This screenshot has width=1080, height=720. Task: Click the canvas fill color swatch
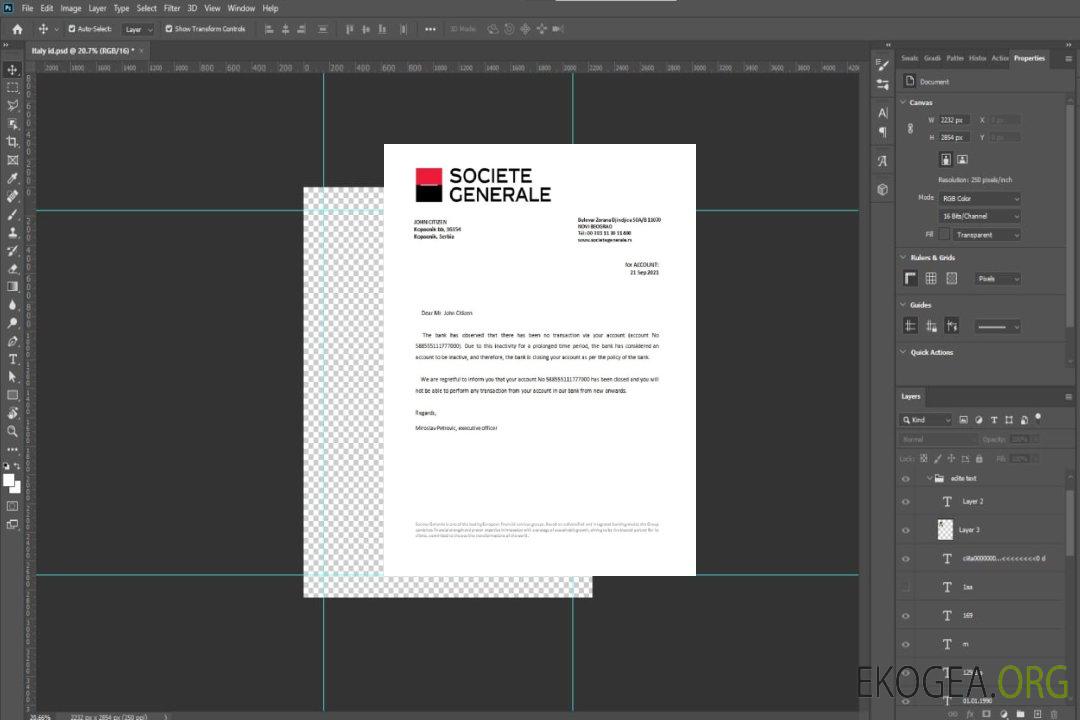tap(944, 235)
